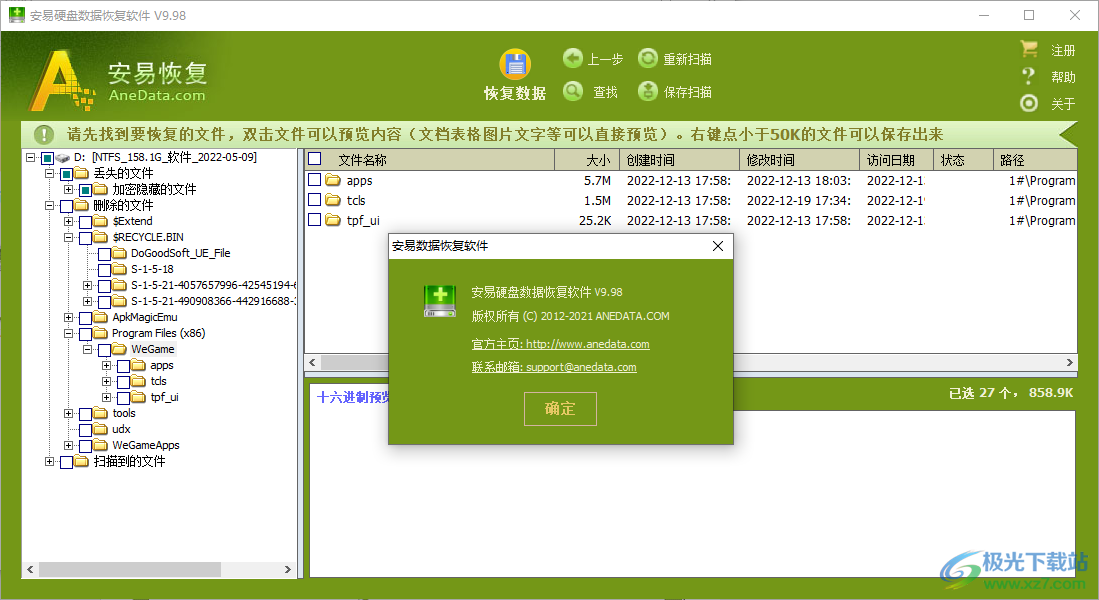The width and height of the screenshot is (1099, 600).
Task: Click the WeGame open folder icon
Action: [x=119, y=349]
